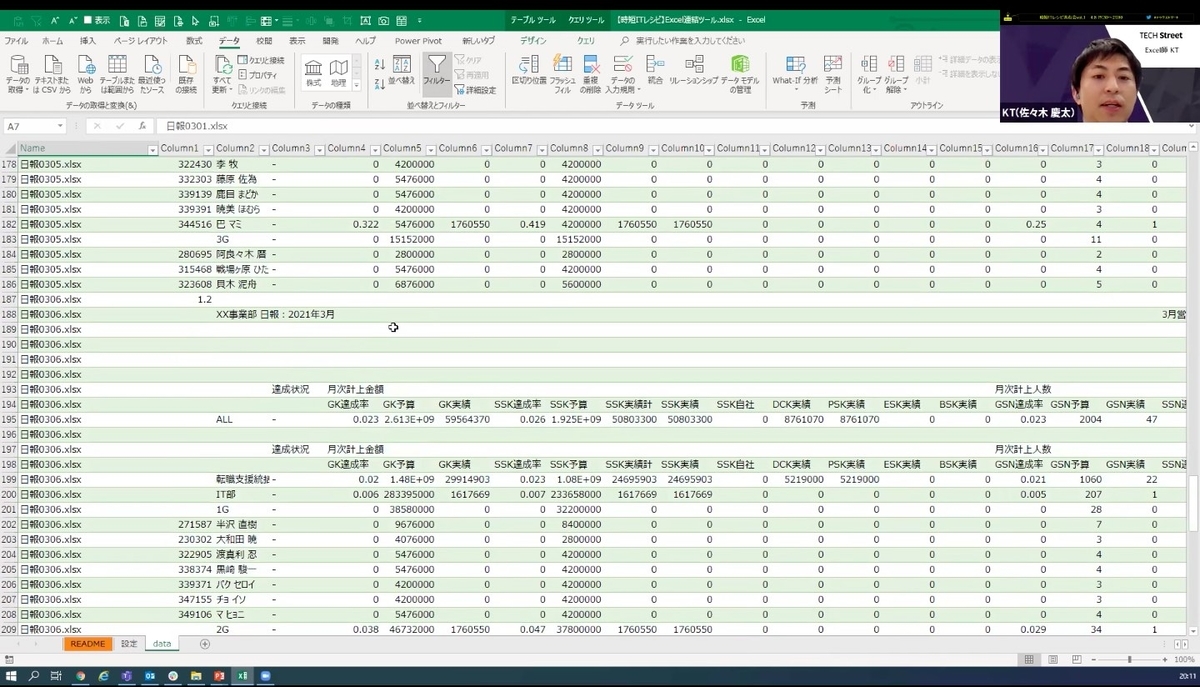The image size is (1200, 687).
Task: Open データ モデルの管理
Action: [740, 75]
